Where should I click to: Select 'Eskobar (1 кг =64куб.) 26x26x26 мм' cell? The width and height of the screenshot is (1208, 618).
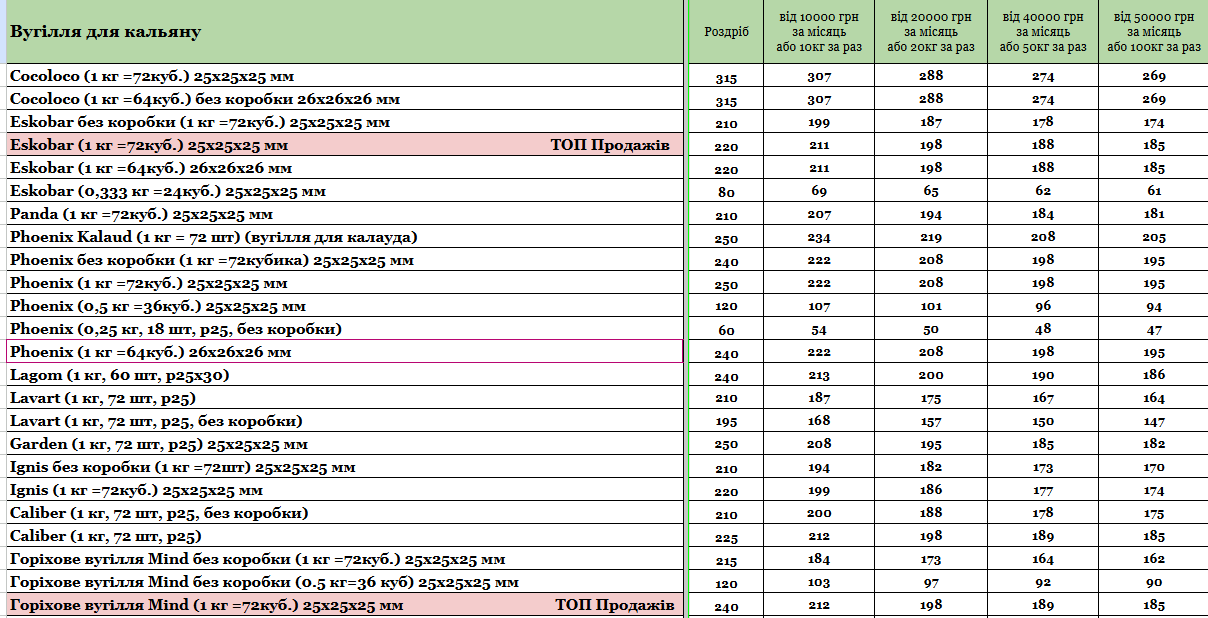tap(344, 168)
